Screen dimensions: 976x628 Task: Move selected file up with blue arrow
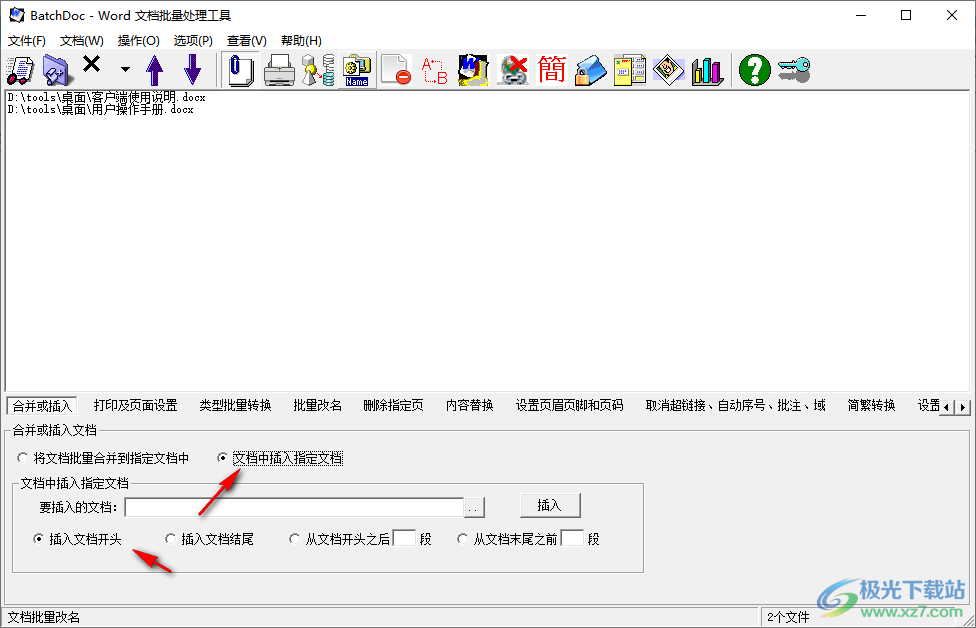click(x=155, y=70)
